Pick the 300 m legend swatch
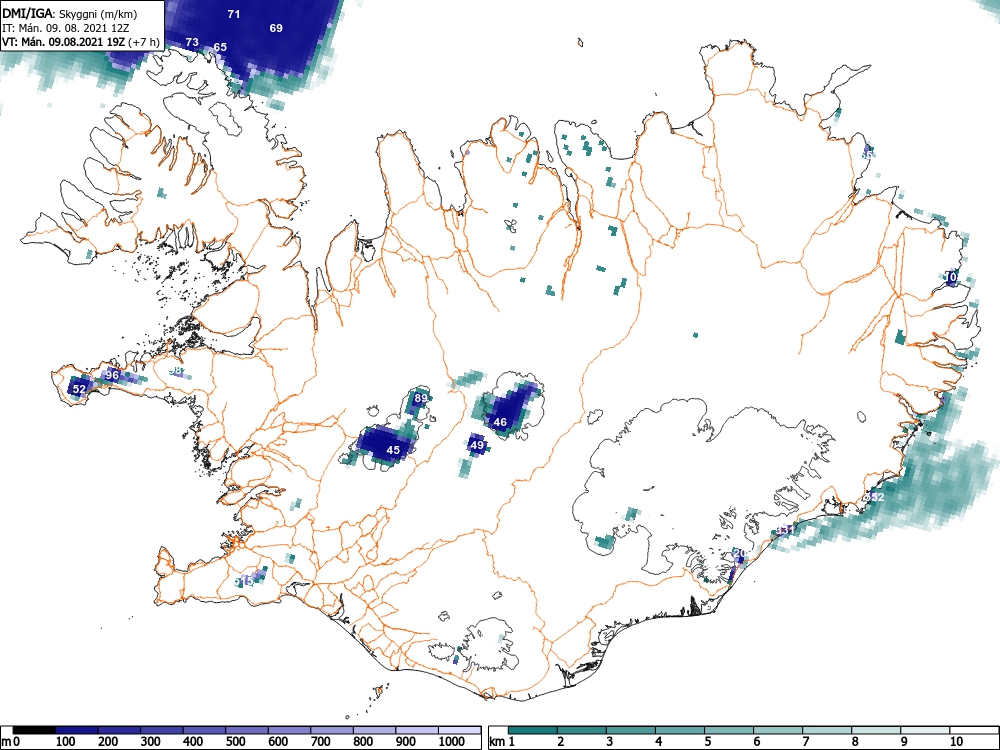The image size is (1000, 750). 162,730
